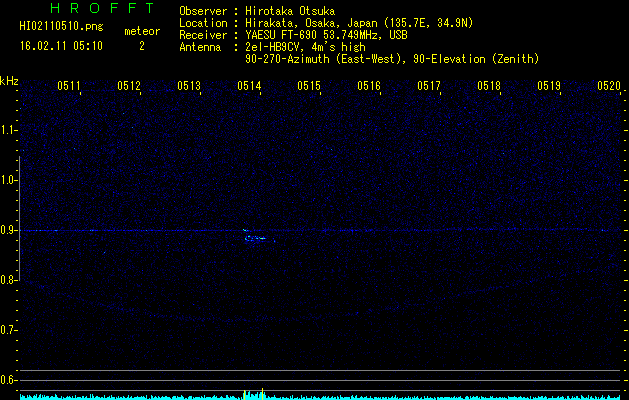629x400 pixels.
Task: Click the 0516 time marker
Action: 369,85
